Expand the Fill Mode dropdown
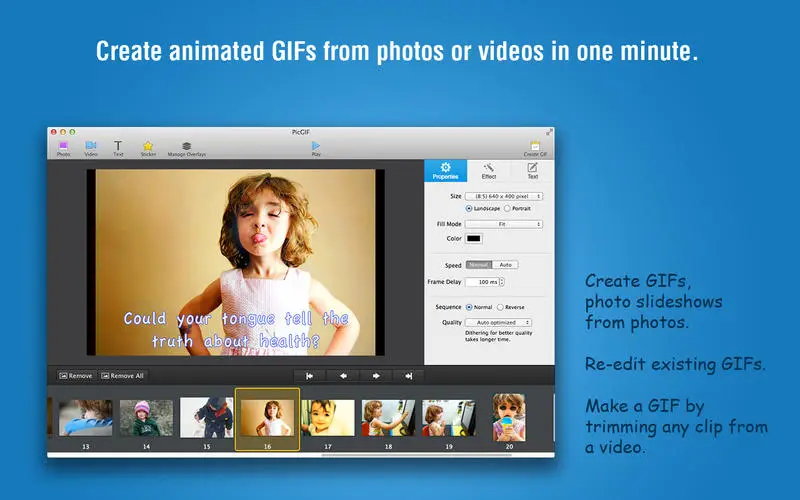Screen dimensions: 800x500 [504, 224]
